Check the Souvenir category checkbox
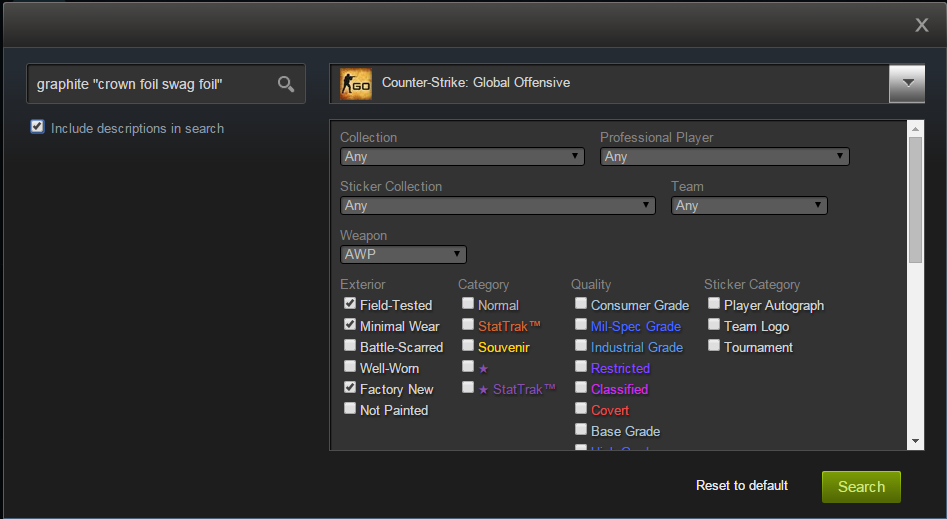This screenshot has height=519, width=947. [468, 346]
